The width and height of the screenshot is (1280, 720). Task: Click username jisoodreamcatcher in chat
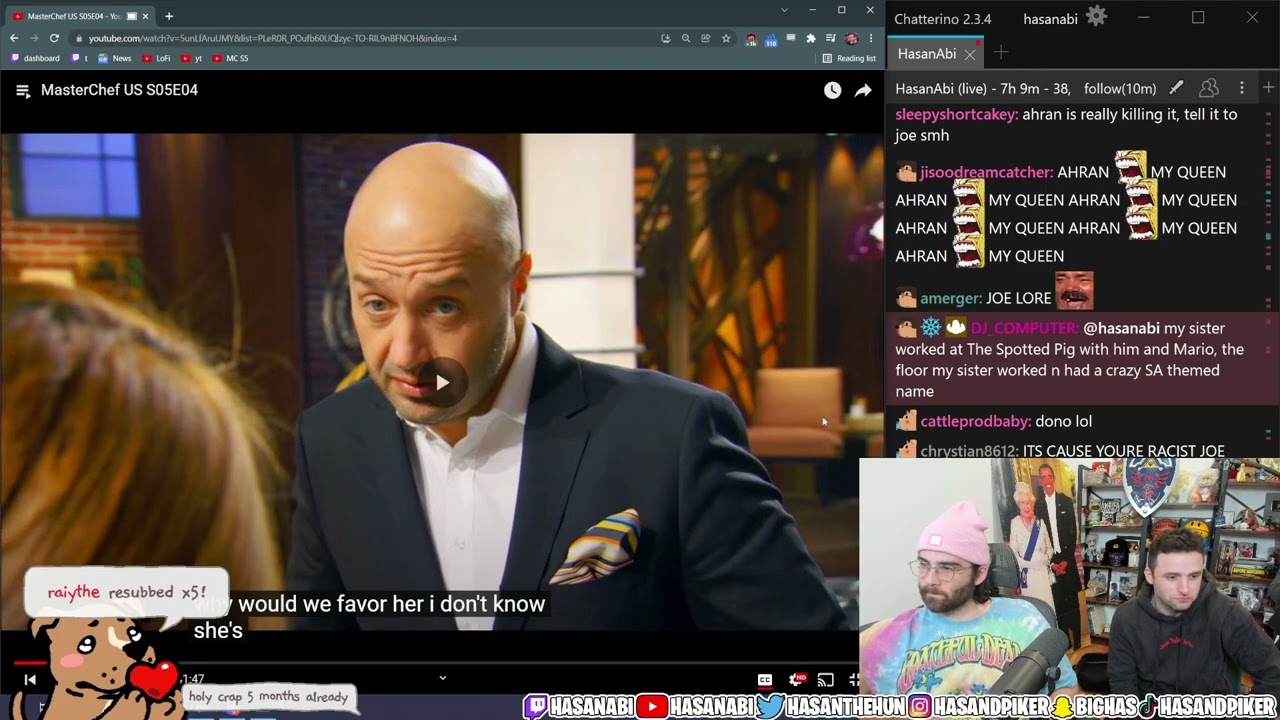pos(985,172)
